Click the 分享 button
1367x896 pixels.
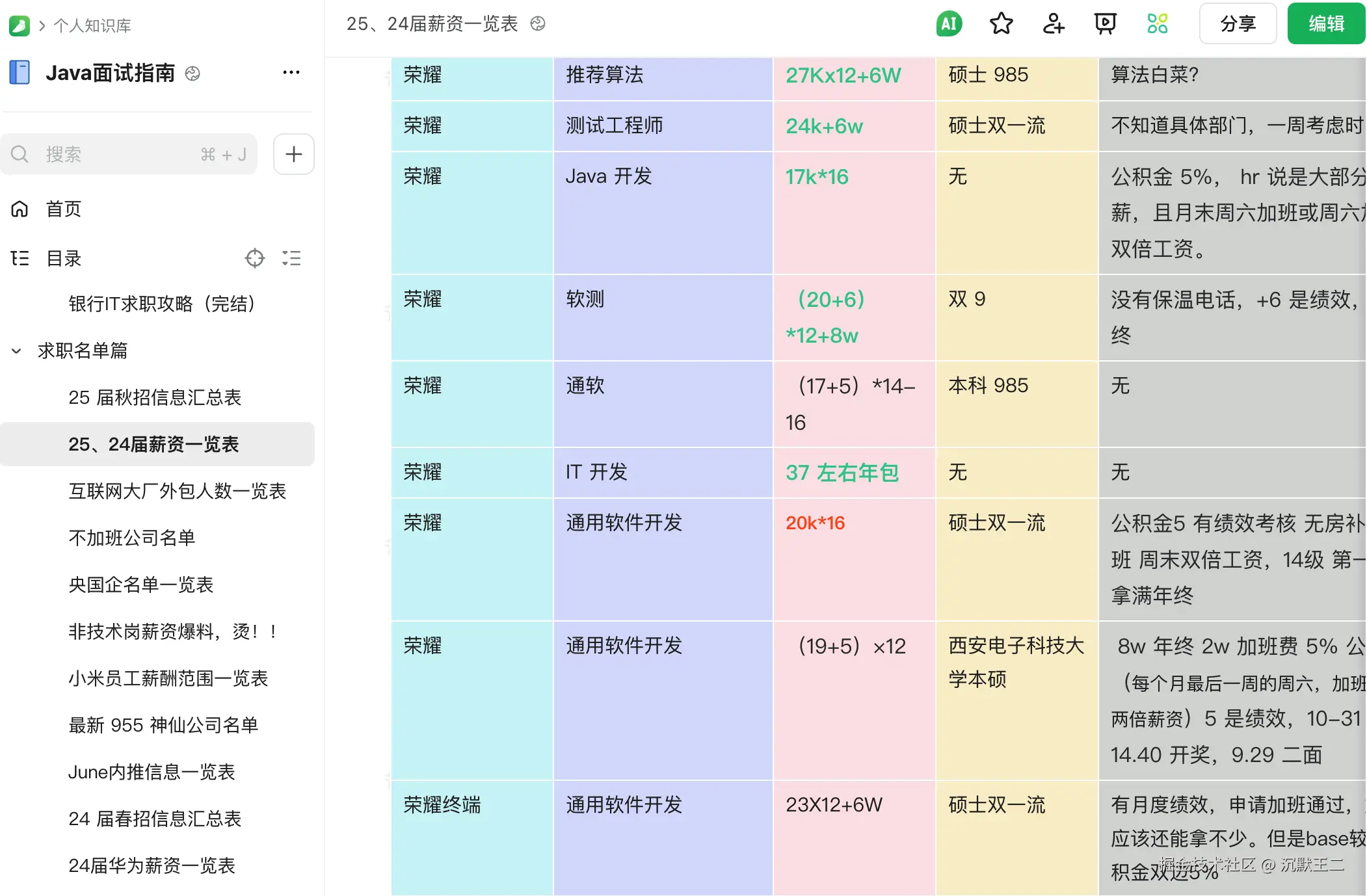coord(1238,23)
